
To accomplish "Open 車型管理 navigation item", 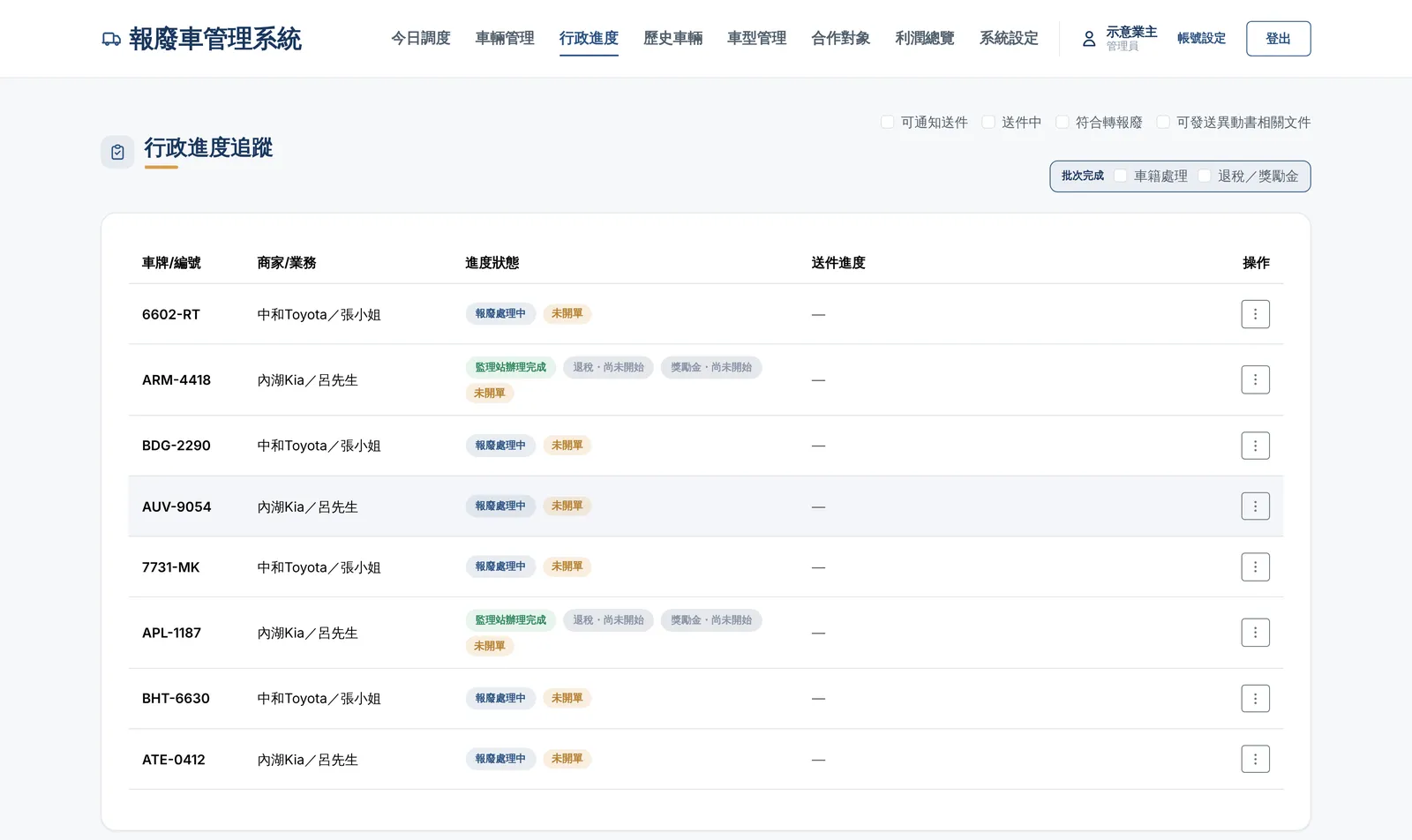I will [757, 38].
